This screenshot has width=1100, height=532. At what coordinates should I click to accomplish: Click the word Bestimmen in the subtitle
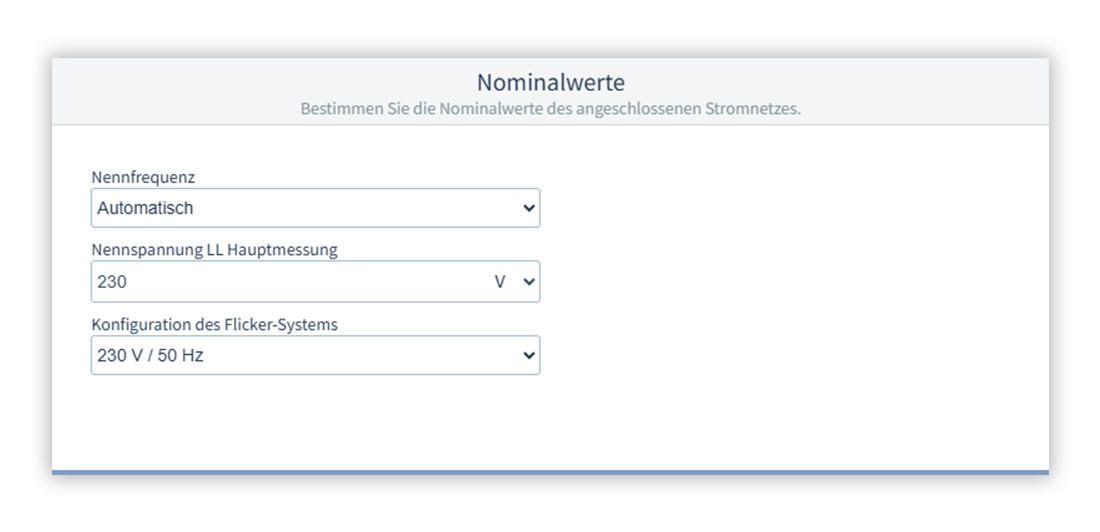click(x=336, y=107)
